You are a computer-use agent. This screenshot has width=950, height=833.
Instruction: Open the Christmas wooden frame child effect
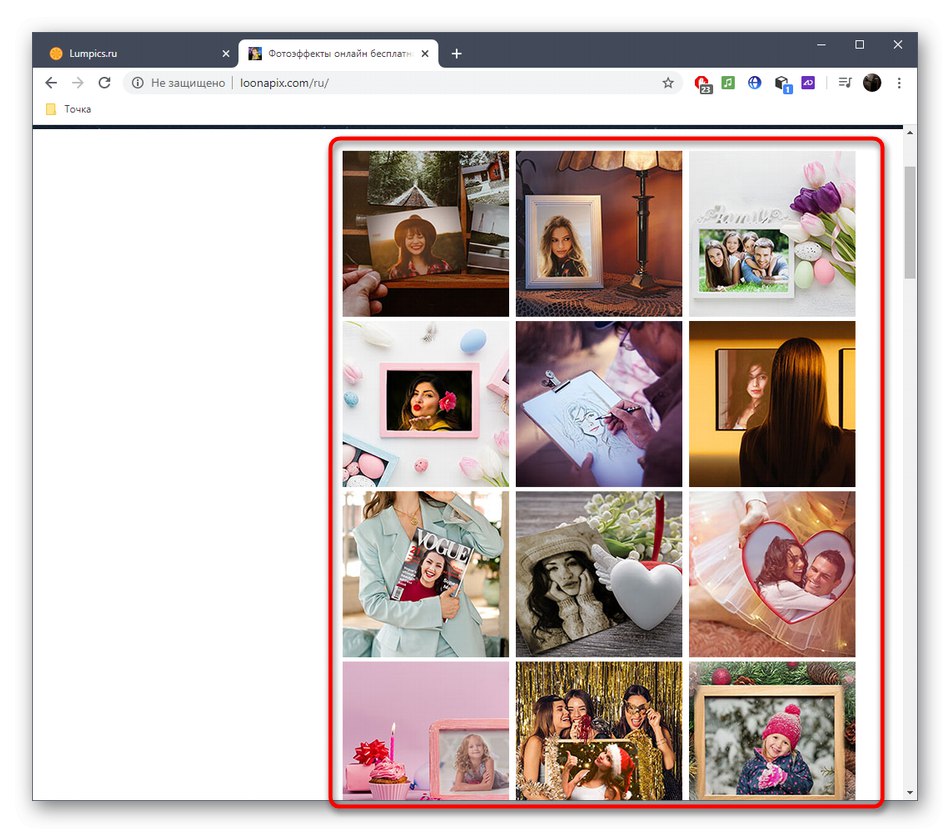772,731
